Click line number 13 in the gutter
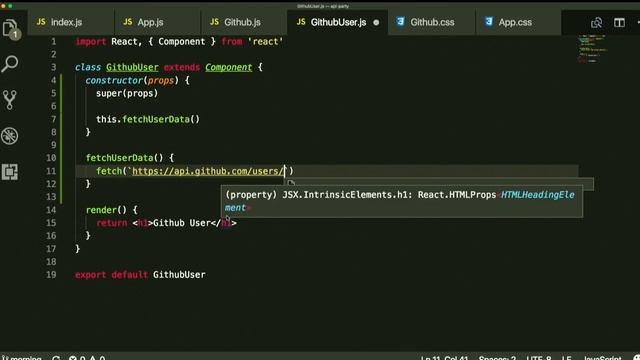640x360 pixels. tap(51, 197)
